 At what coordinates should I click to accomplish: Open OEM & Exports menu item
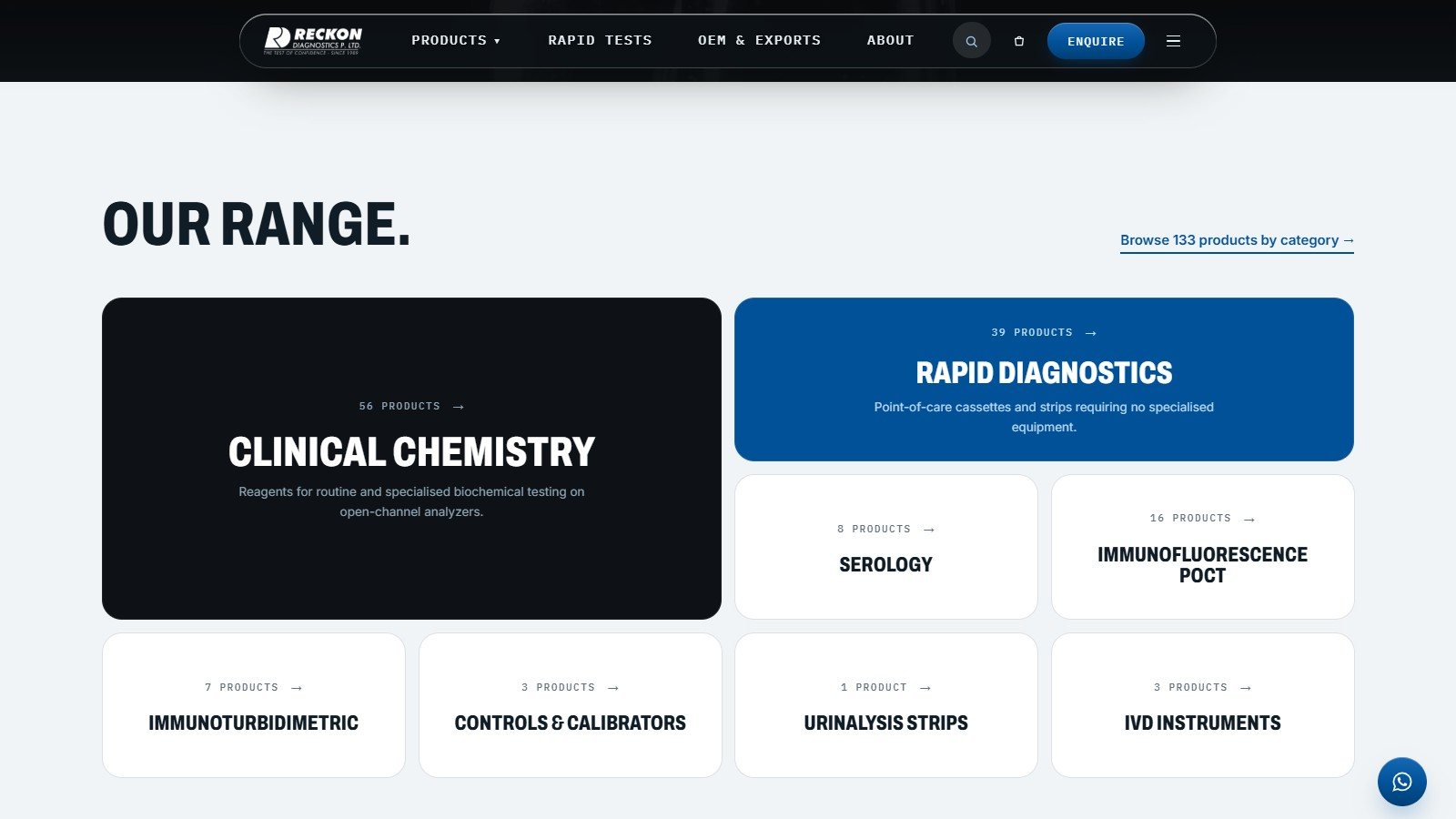tap(759, 40)
